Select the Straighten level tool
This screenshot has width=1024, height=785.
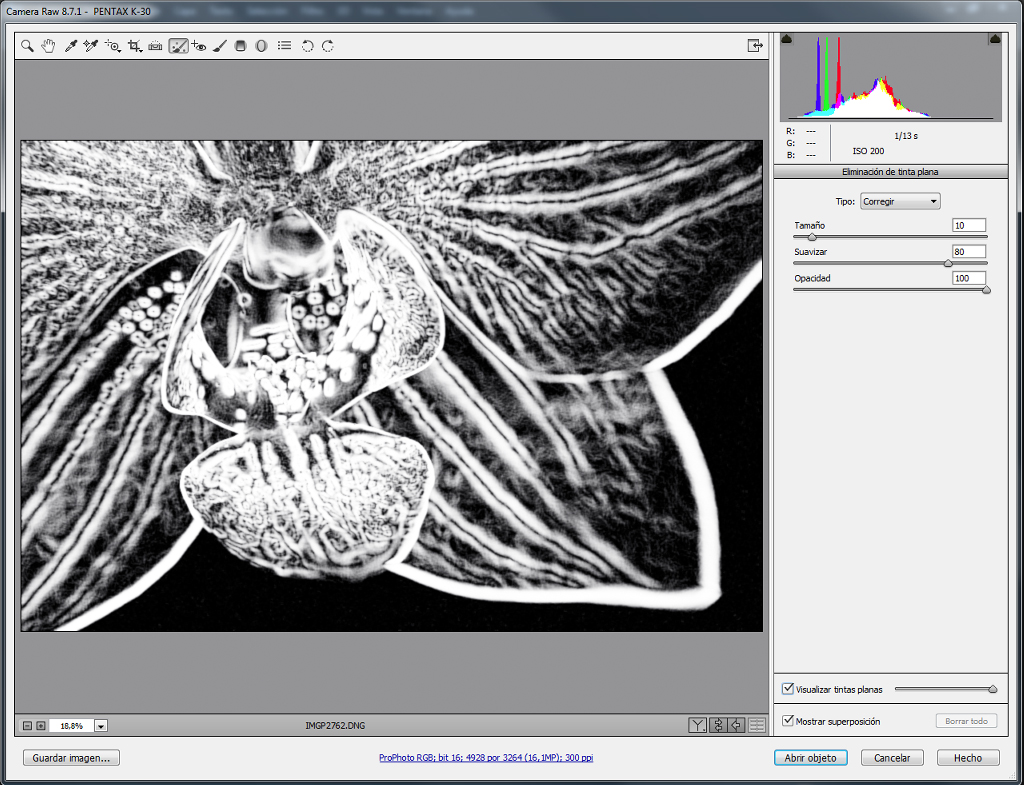tap(155, 46)
